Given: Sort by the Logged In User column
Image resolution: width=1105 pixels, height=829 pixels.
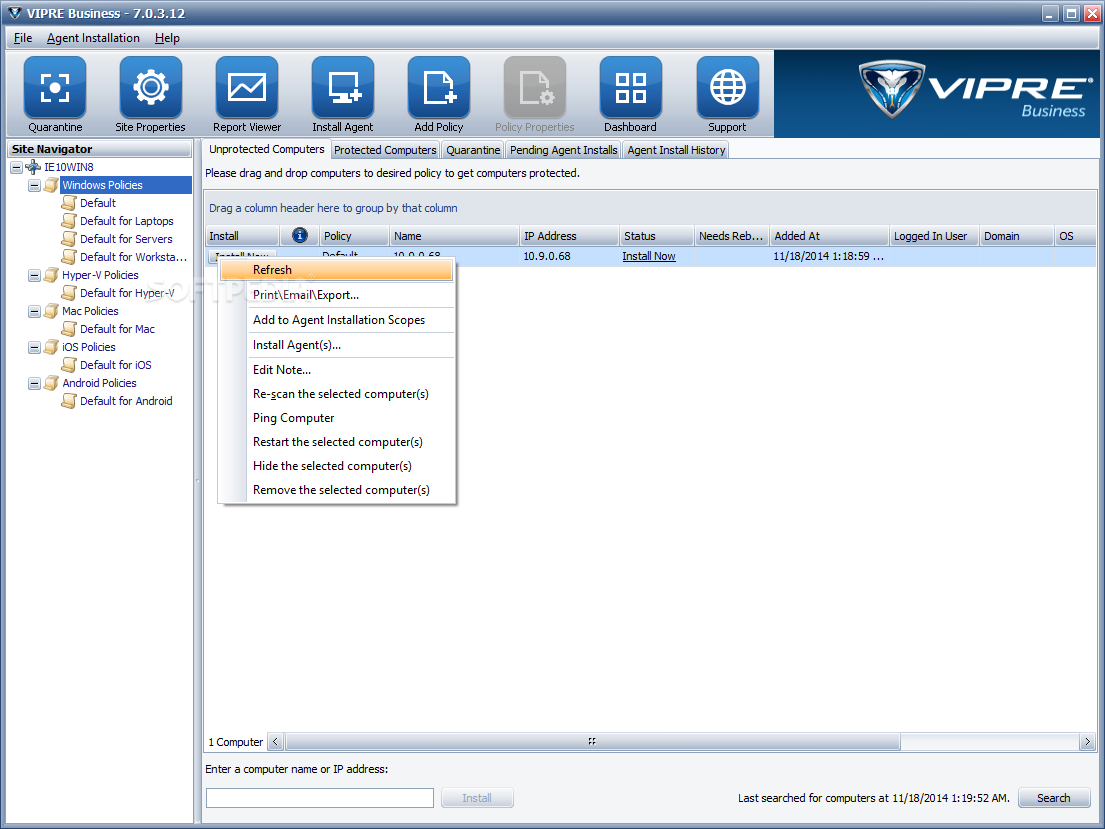Looking at the screenshot, I should [x=934, y=235].
